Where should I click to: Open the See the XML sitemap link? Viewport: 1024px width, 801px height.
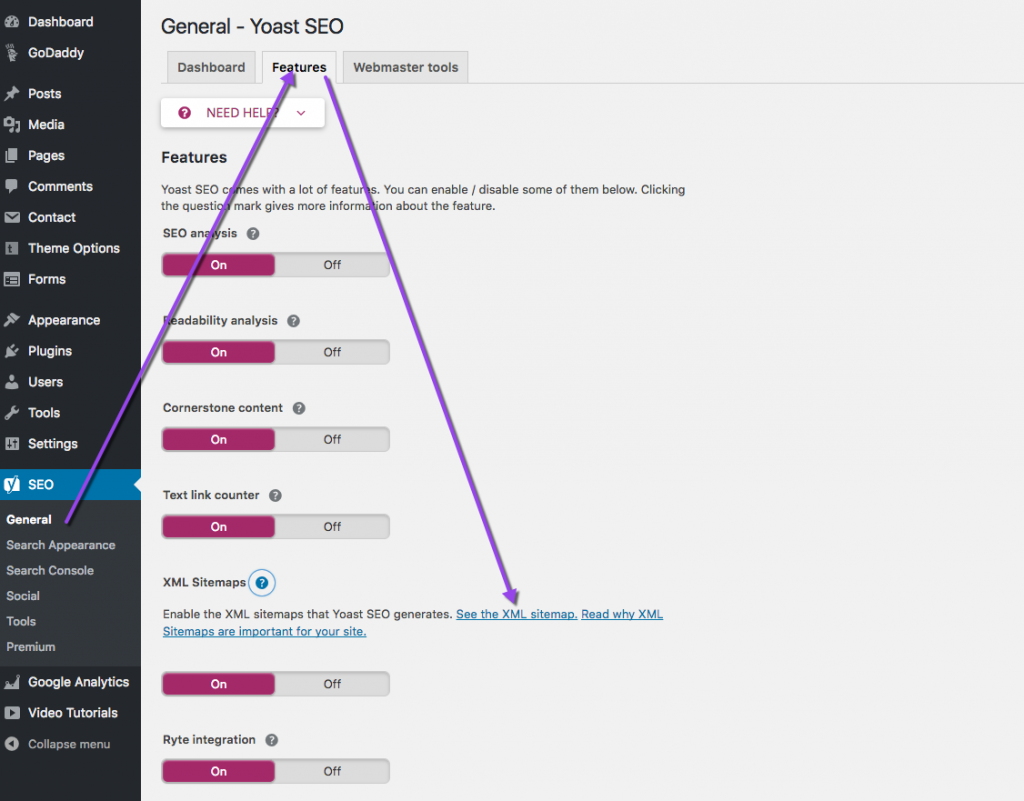(x=516, y=614)
